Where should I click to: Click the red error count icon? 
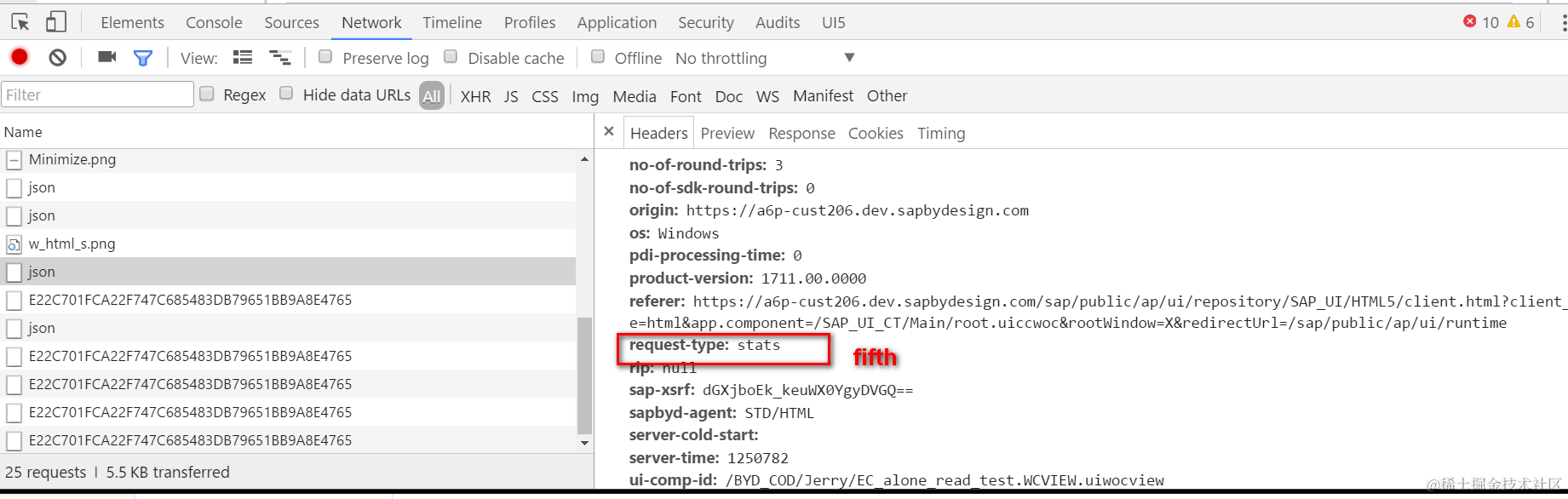coord(1470,21)
